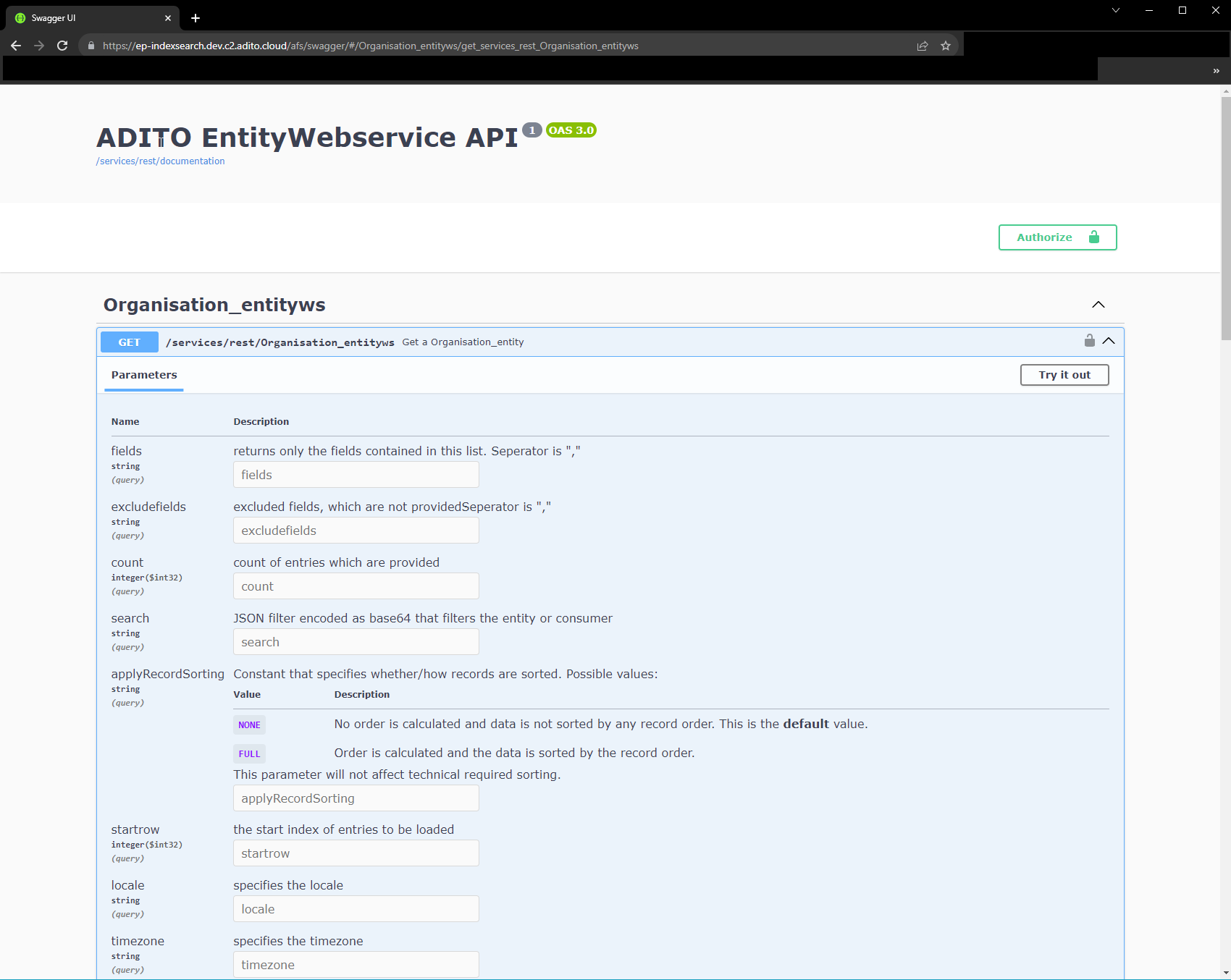Open a new browser tab with plus icon
1231x980 pixels.
(x=196, y=18)
